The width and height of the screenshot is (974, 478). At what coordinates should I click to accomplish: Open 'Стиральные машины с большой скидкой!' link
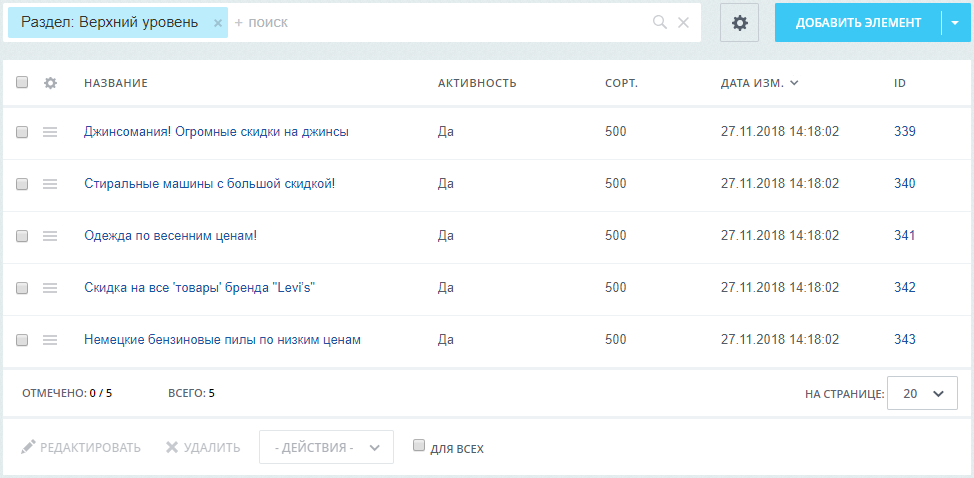point(209,184)
